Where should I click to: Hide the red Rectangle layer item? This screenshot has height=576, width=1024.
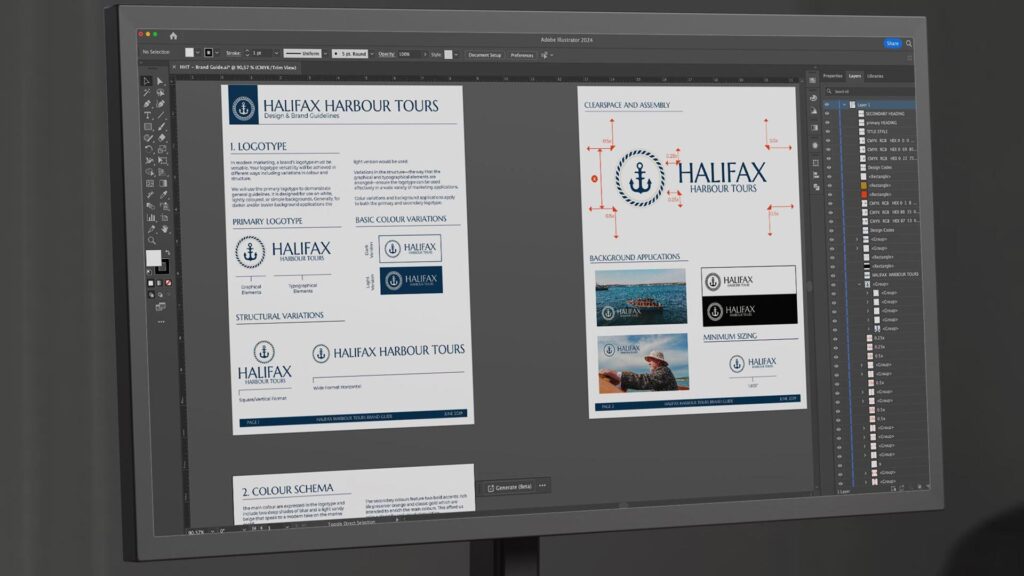coord(829,194)
